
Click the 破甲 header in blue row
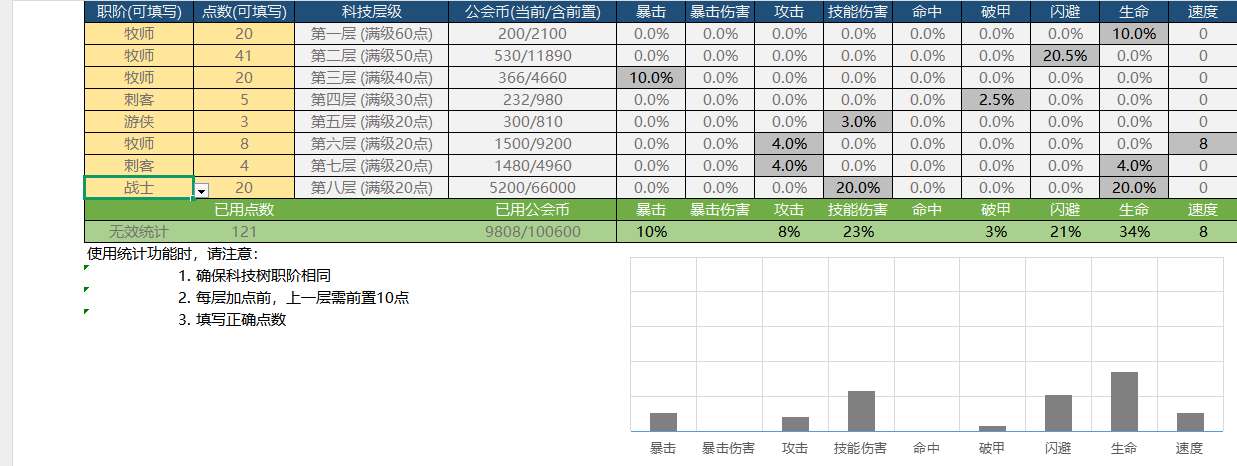point(996,11)
